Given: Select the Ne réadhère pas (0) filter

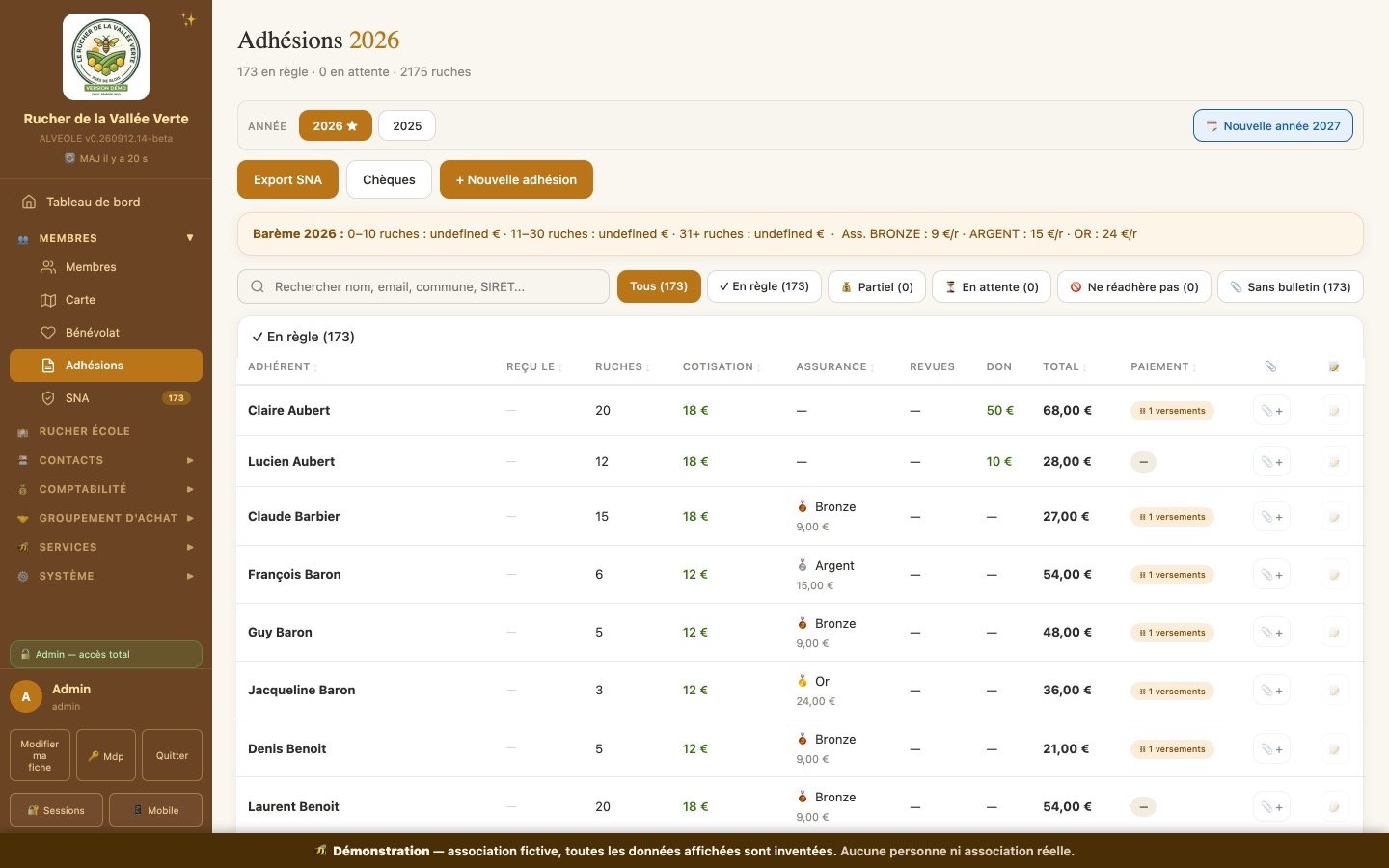Looking at the screenshot, I should click(1133, 286).
